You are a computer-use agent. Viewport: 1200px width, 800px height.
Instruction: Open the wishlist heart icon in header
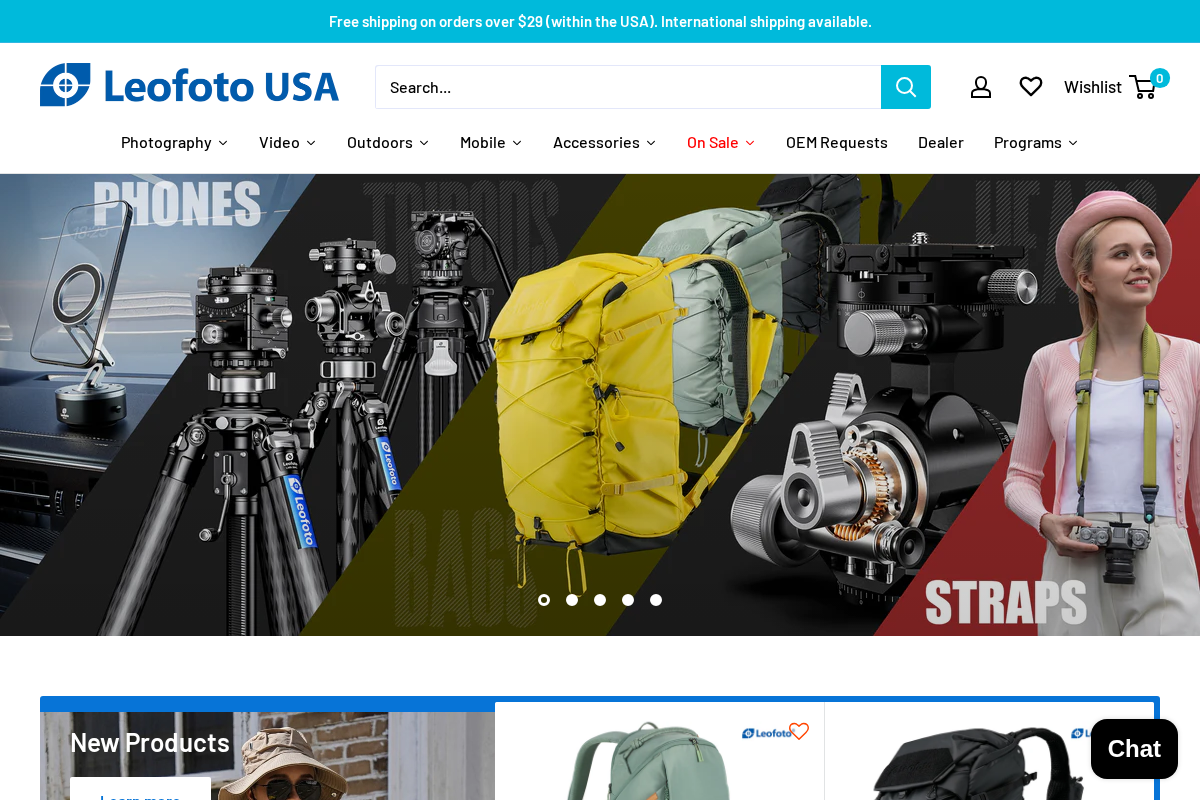point(1030,86)
